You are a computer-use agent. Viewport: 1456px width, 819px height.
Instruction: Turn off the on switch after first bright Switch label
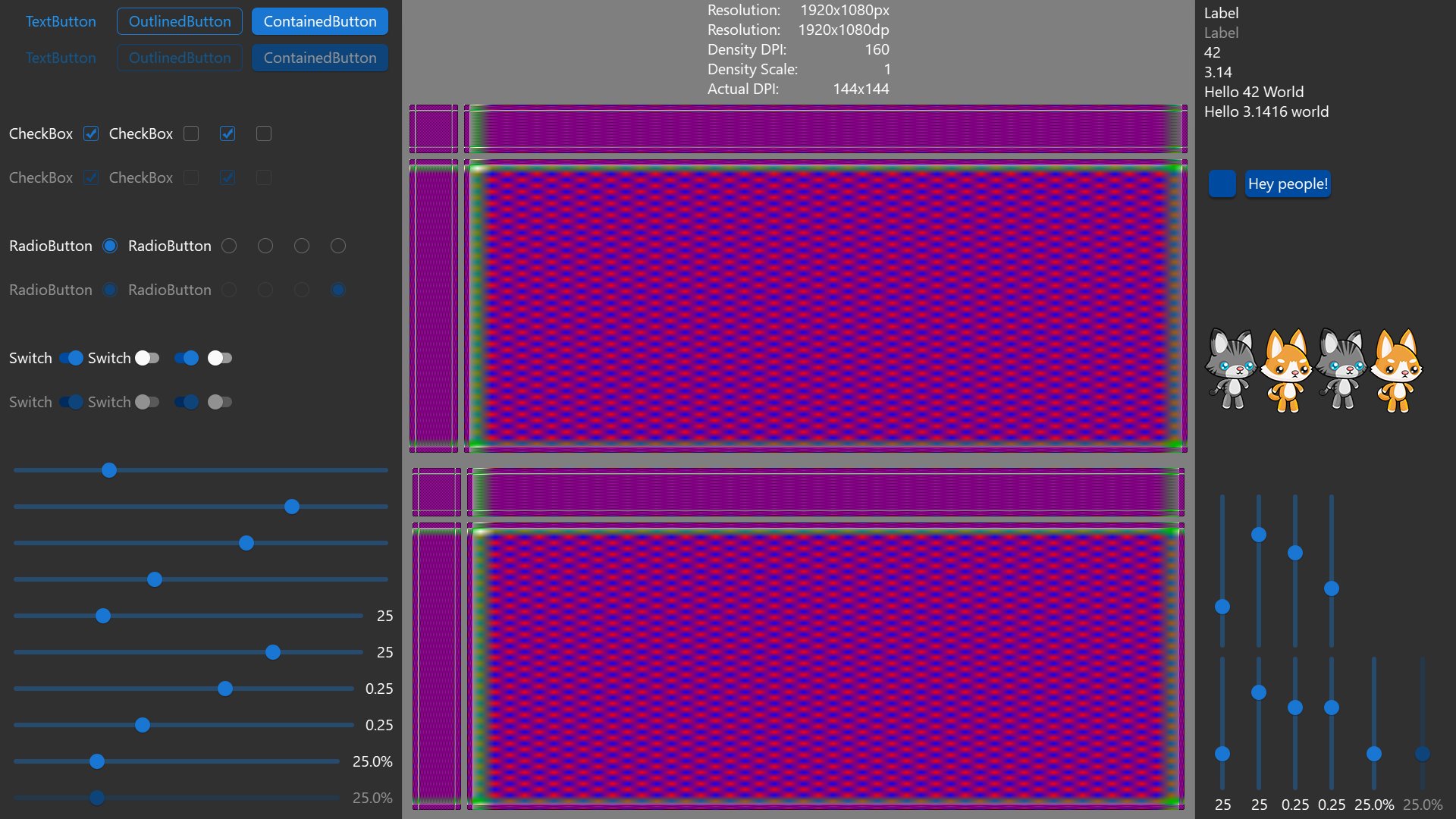[x=71, y=358]
